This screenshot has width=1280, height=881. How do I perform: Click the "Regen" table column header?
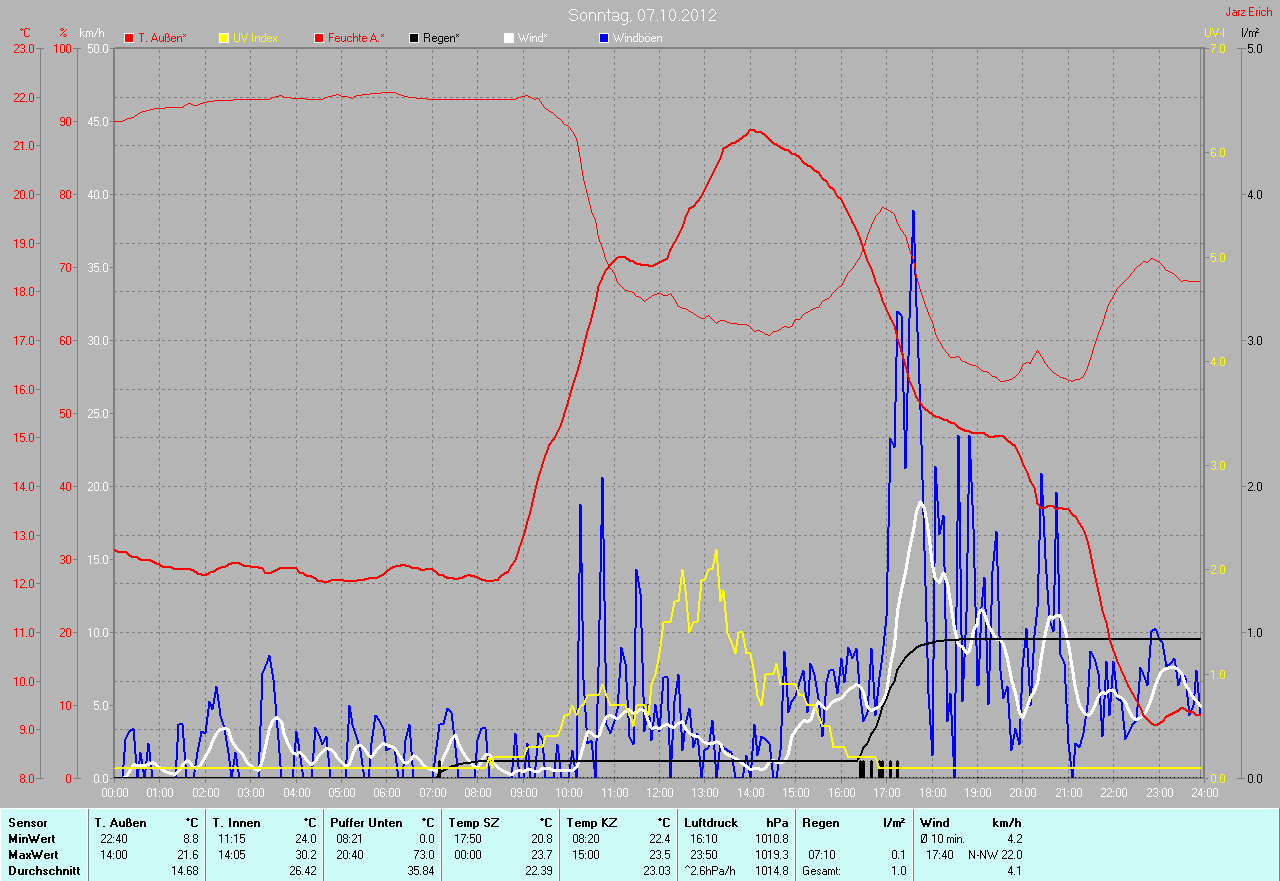pos(821,823)
